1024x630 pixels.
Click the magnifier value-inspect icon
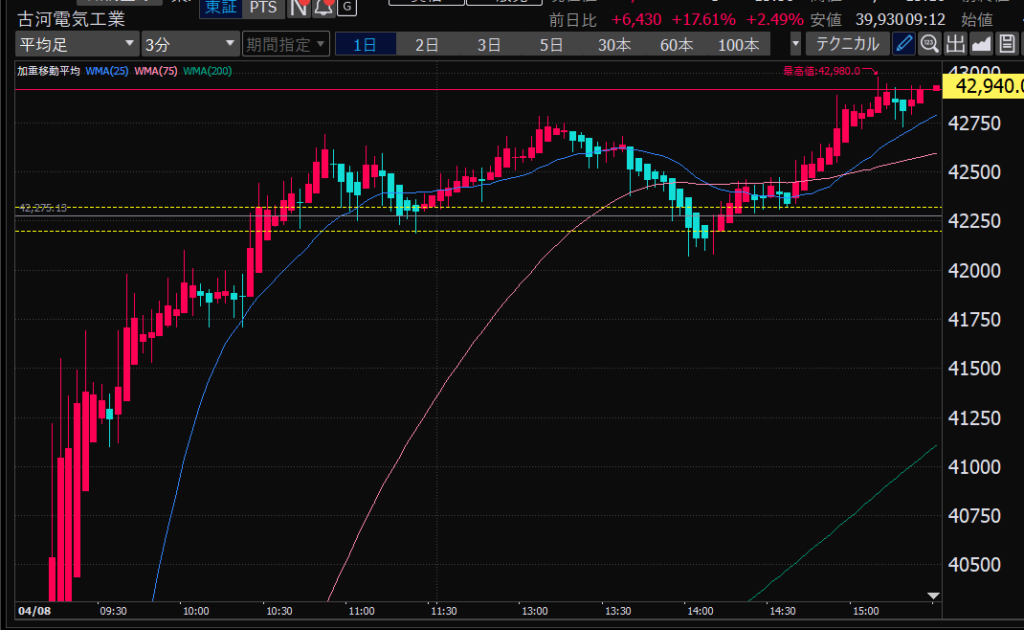point(929,44)
